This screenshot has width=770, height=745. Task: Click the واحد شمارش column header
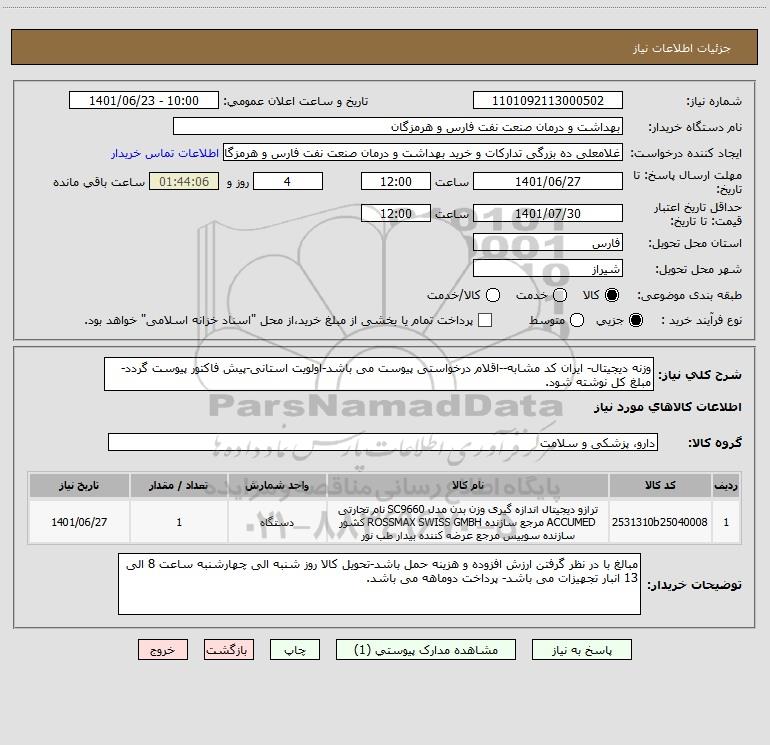tap(277, 486)
